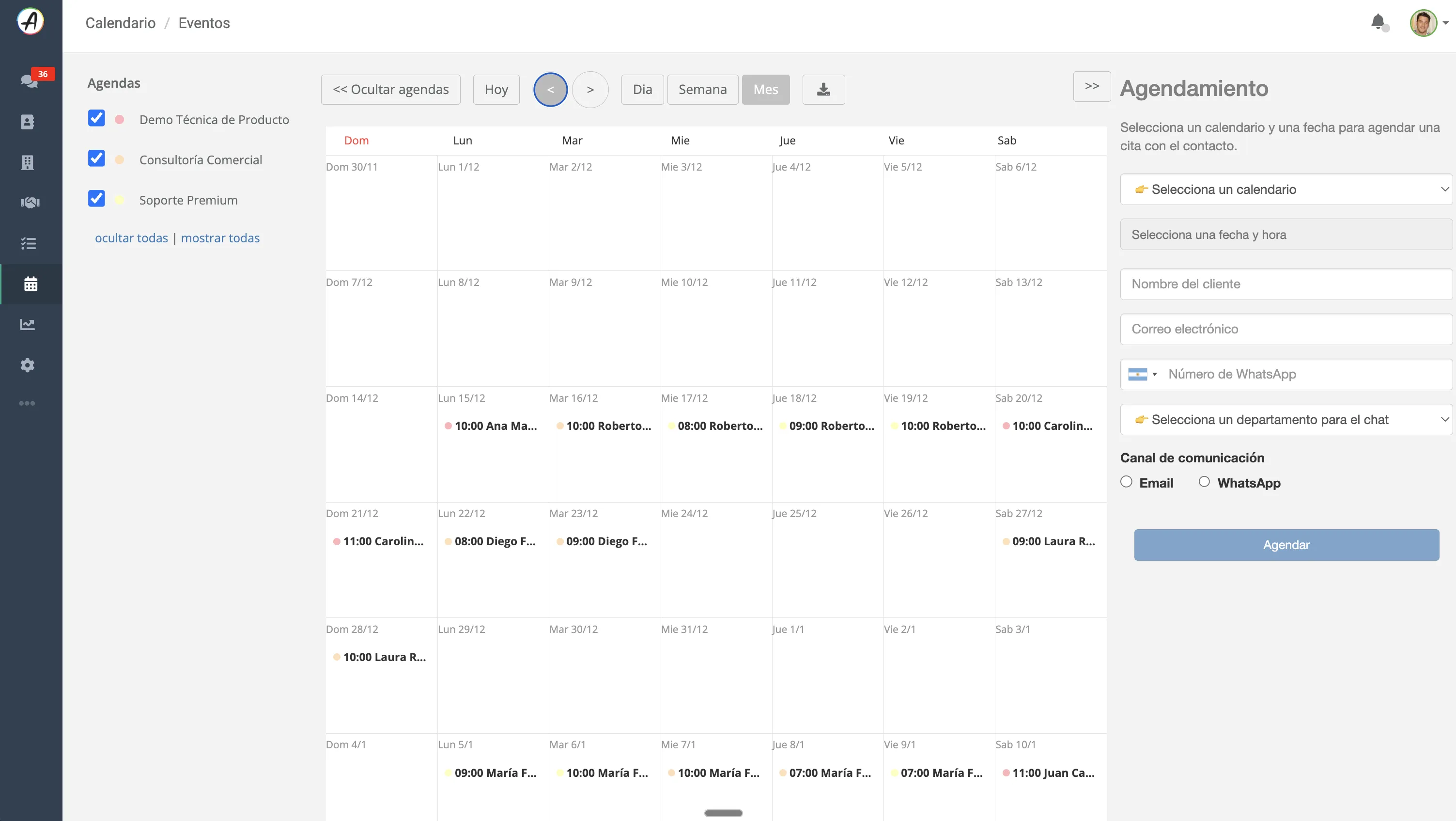Open the 11:00 Juan Ca... event on Sab 10/1
Viewport: 1456px width, 821px height.
point(1049,773)
